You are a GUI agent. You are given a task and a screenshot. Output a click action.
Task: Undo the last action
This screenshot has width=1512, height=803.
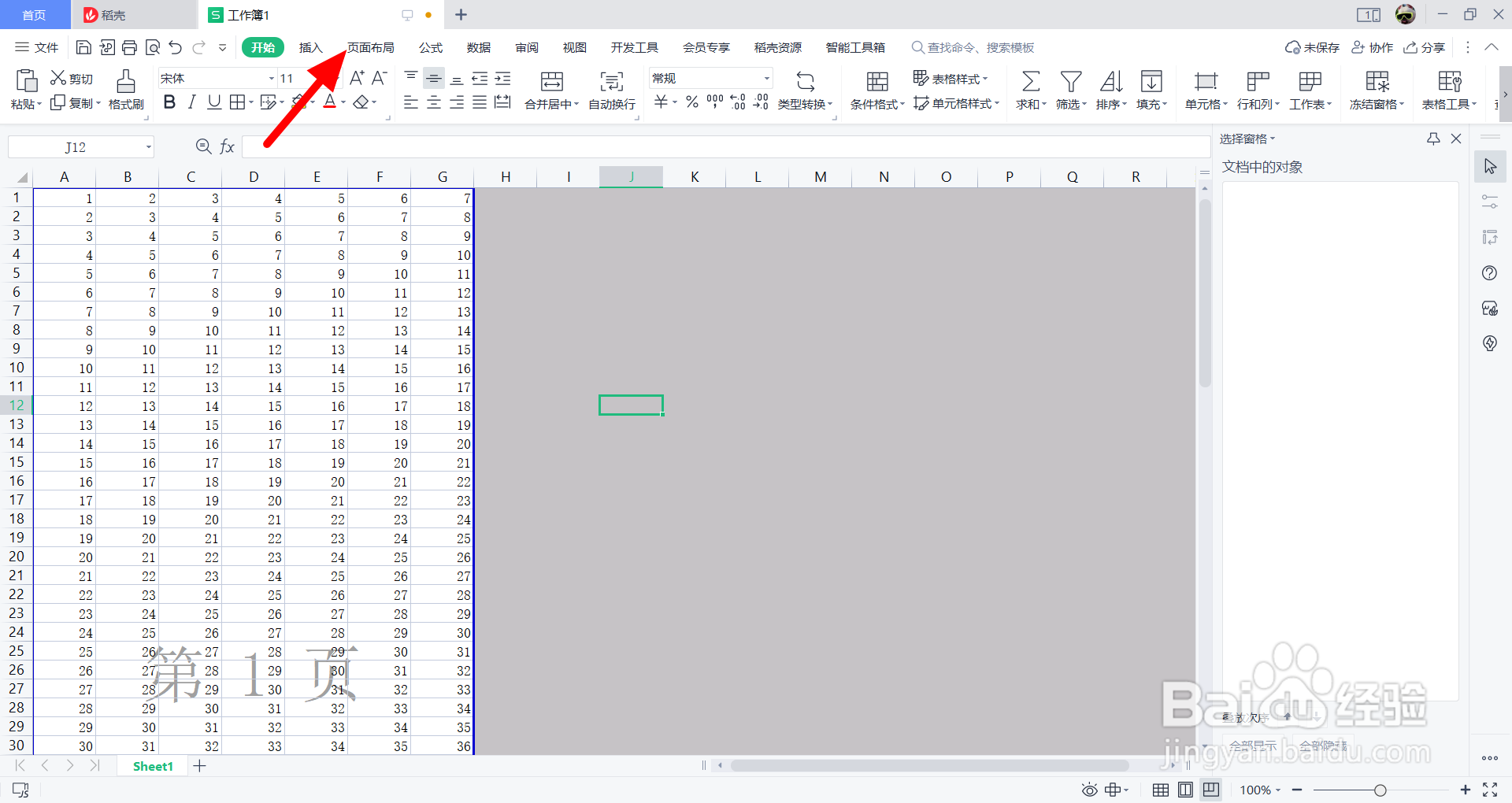coord(176,47)
